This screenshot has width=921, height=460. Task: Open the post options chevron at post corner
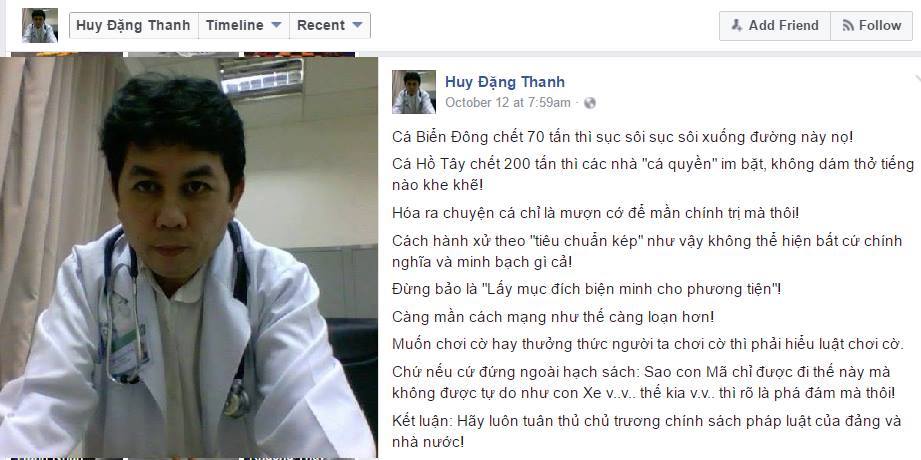click(x=917, y=78)
